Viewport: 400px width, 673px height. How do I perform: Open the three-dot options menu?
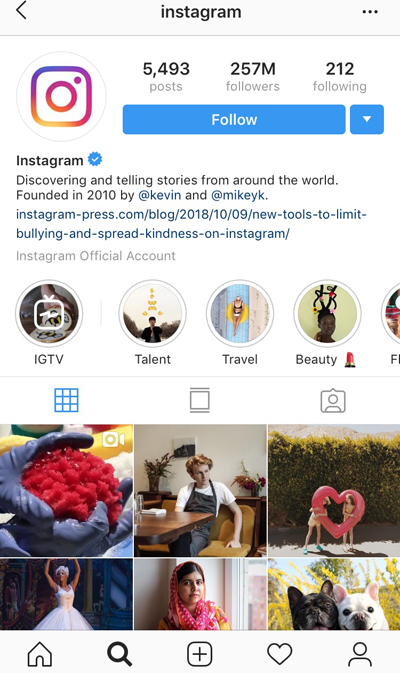pyautogui.click(x=370, y=12)
